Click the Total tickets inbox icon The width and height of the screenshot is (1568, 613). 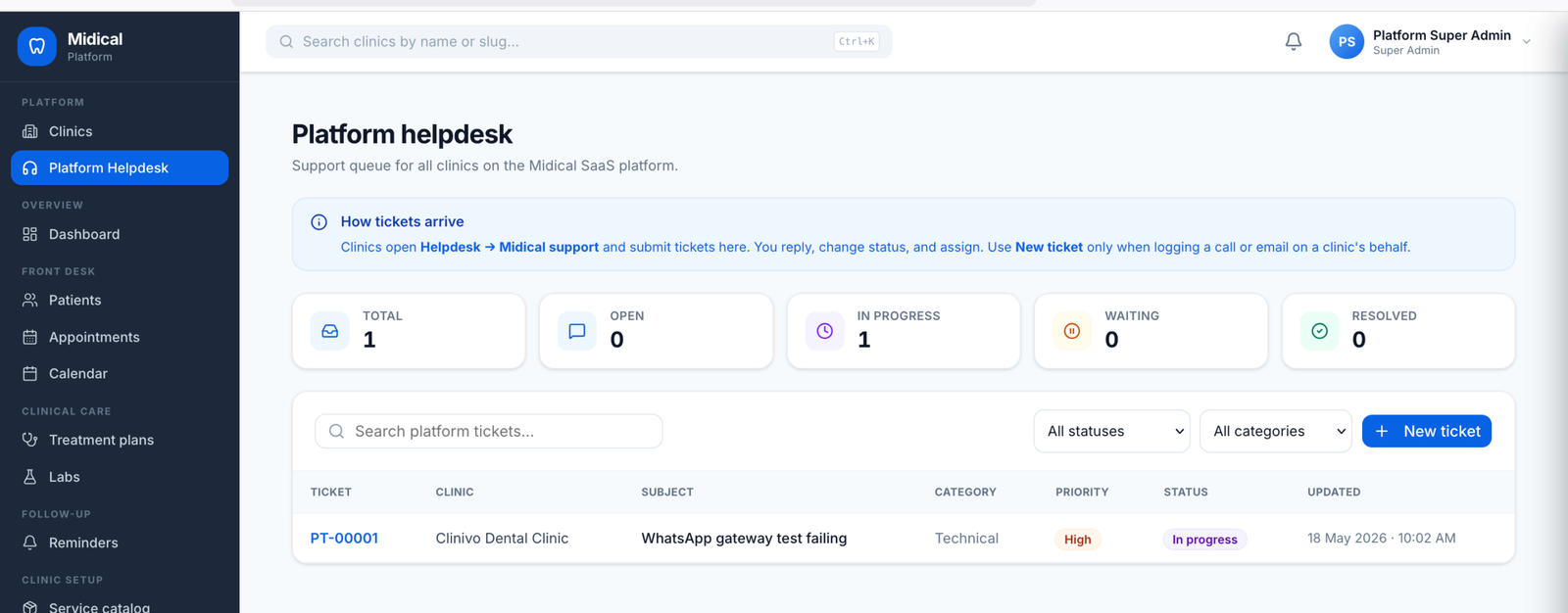coord(330,331)
